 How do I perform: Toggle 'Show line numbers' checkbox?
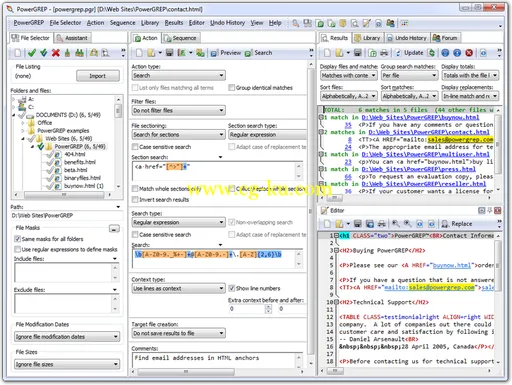[x=231, y=288]
